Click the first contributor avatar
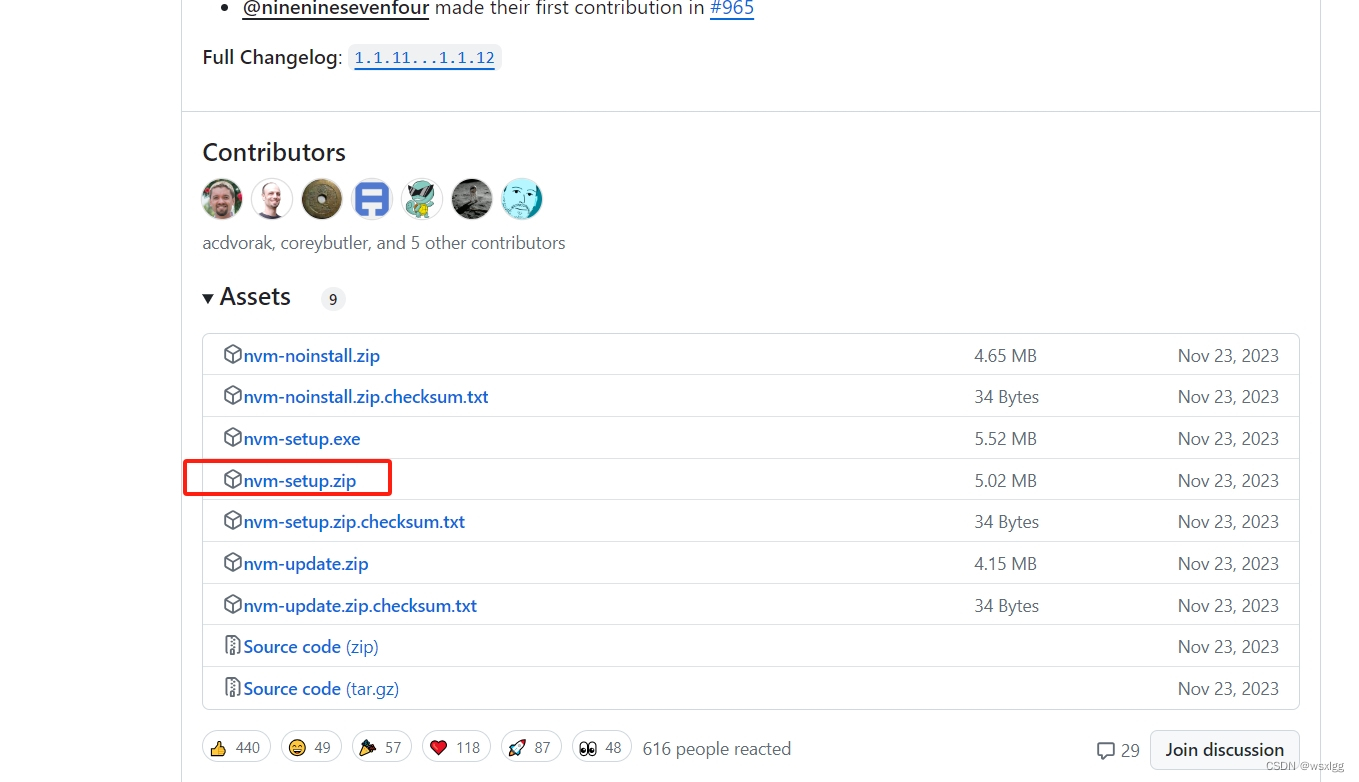 pyautogui.click(x=222, y=199)
